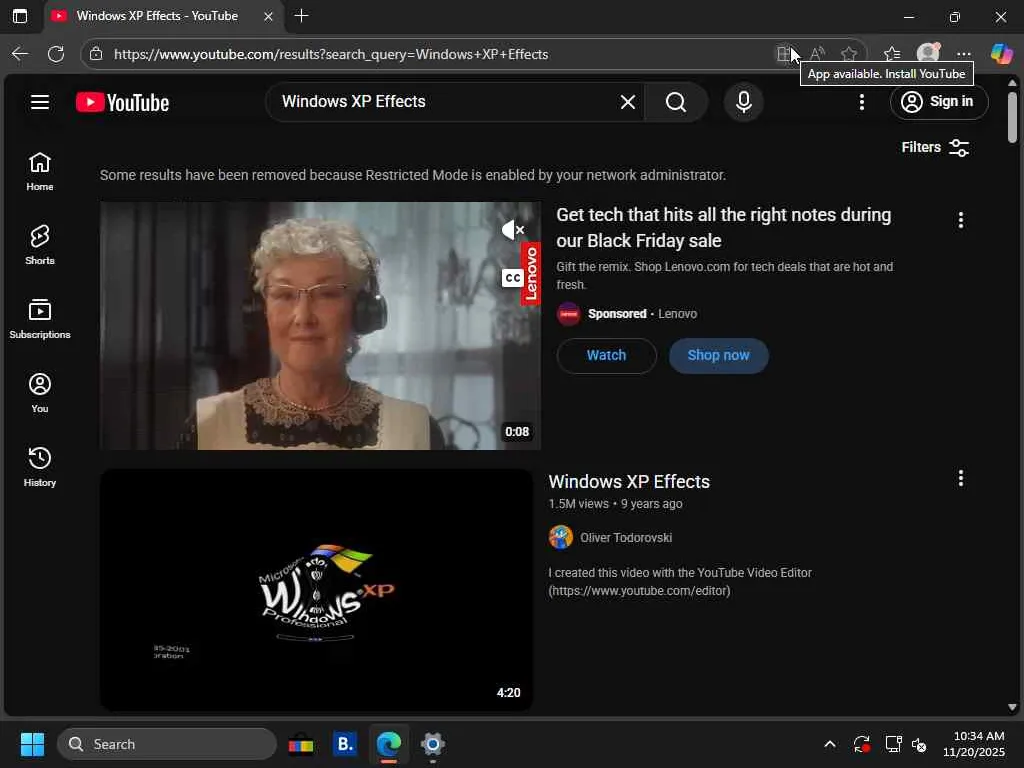Open Copilot in Edge toolbar
The width and height of the screenshot is (1024, 768).
tap(1001, 54)
